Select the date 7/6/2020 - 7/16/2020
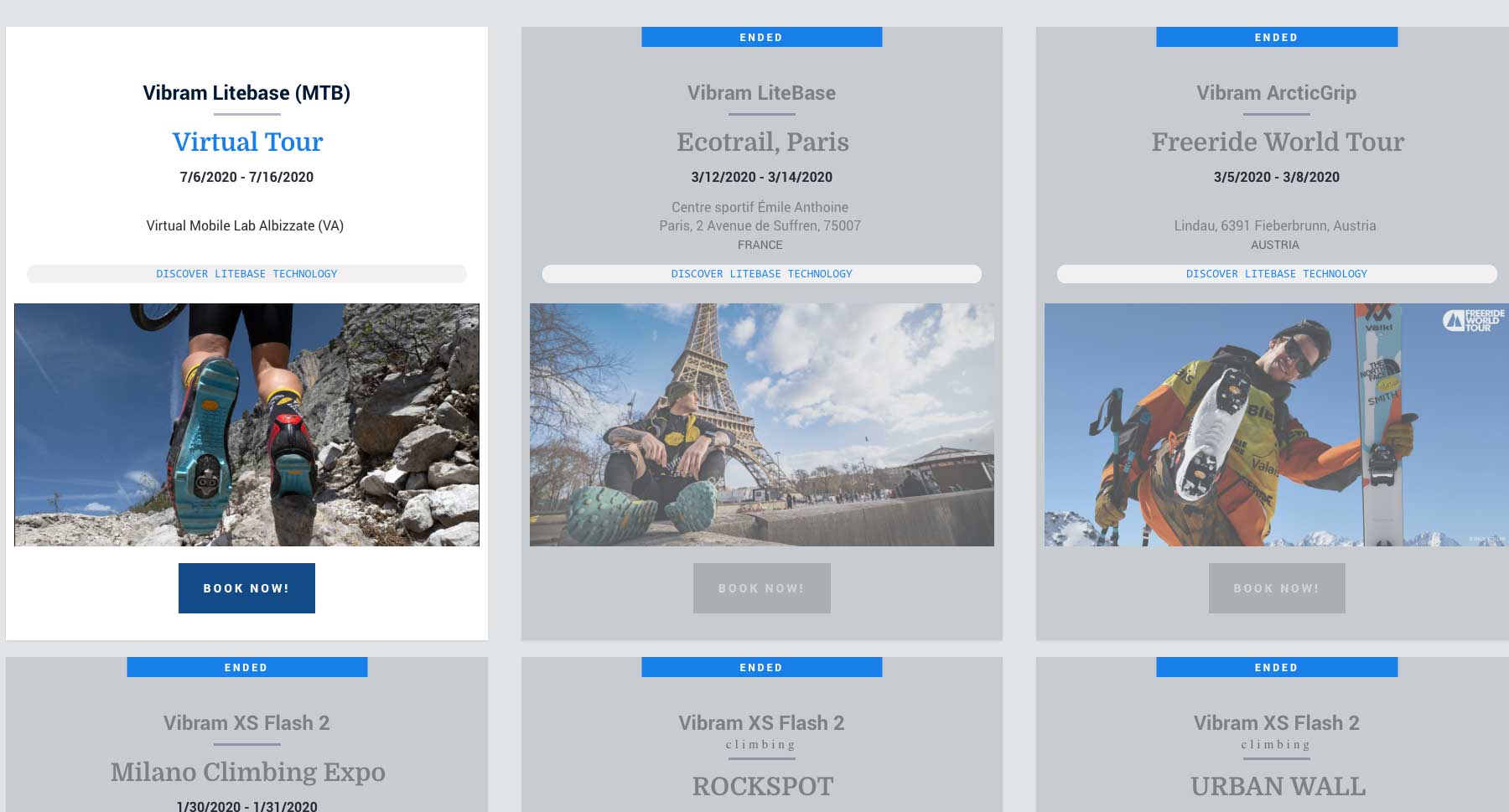Image resolution: width=1509 pixels, height=812 pixels. click(246, 177)
